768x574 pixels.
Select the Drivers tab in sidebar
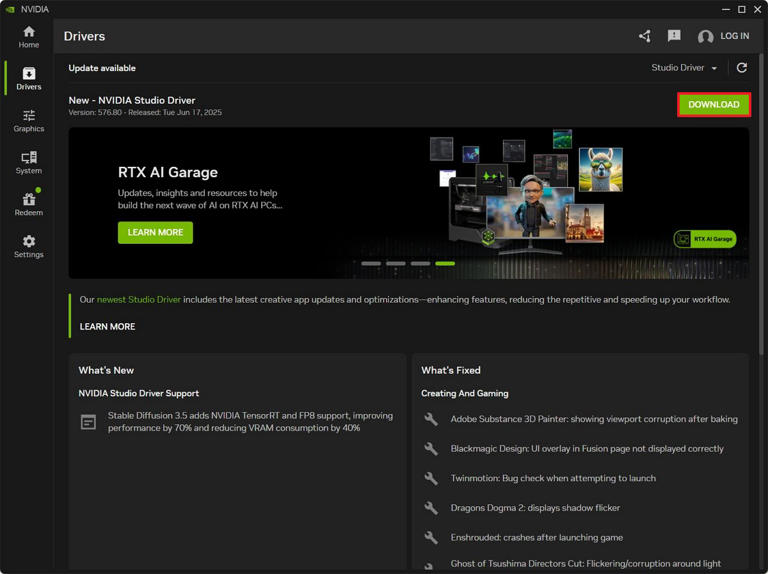[x=28, y=78]
